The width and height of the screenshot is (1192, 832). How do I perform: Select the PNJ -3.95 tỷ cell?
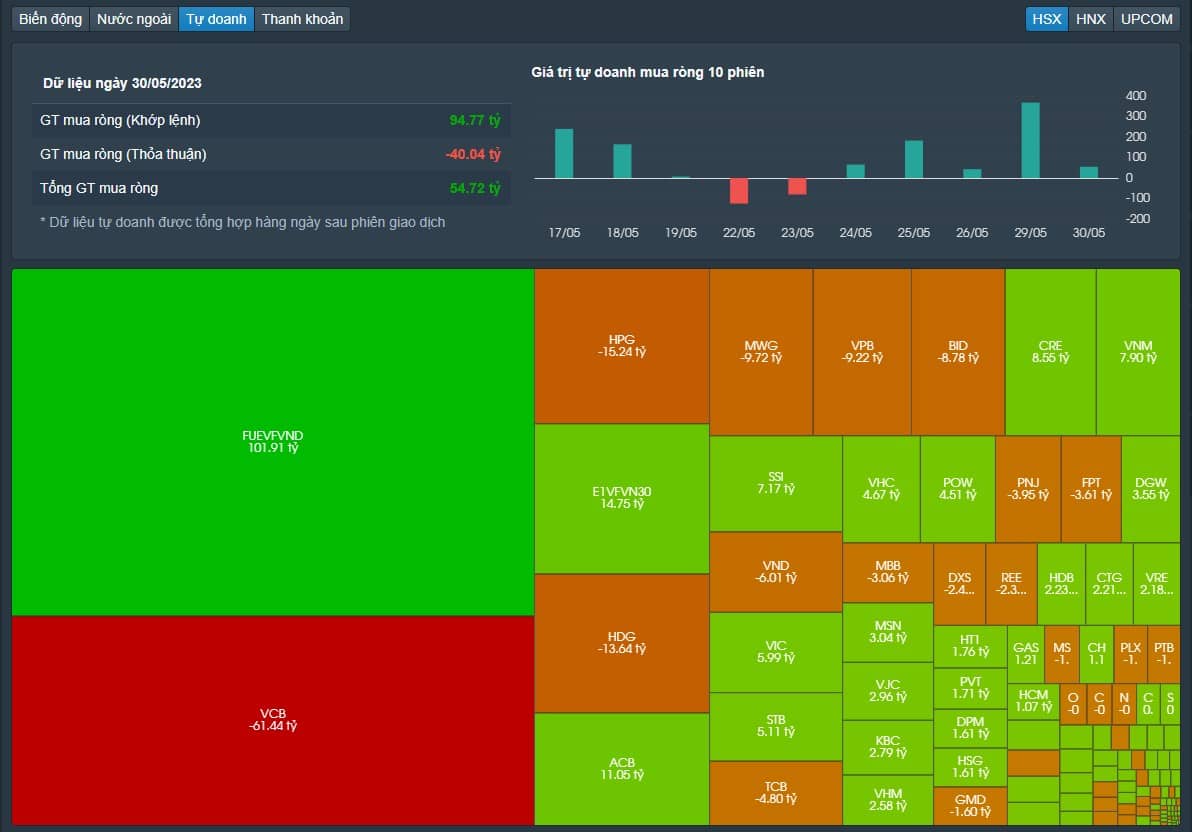[x=1028, y=489]
